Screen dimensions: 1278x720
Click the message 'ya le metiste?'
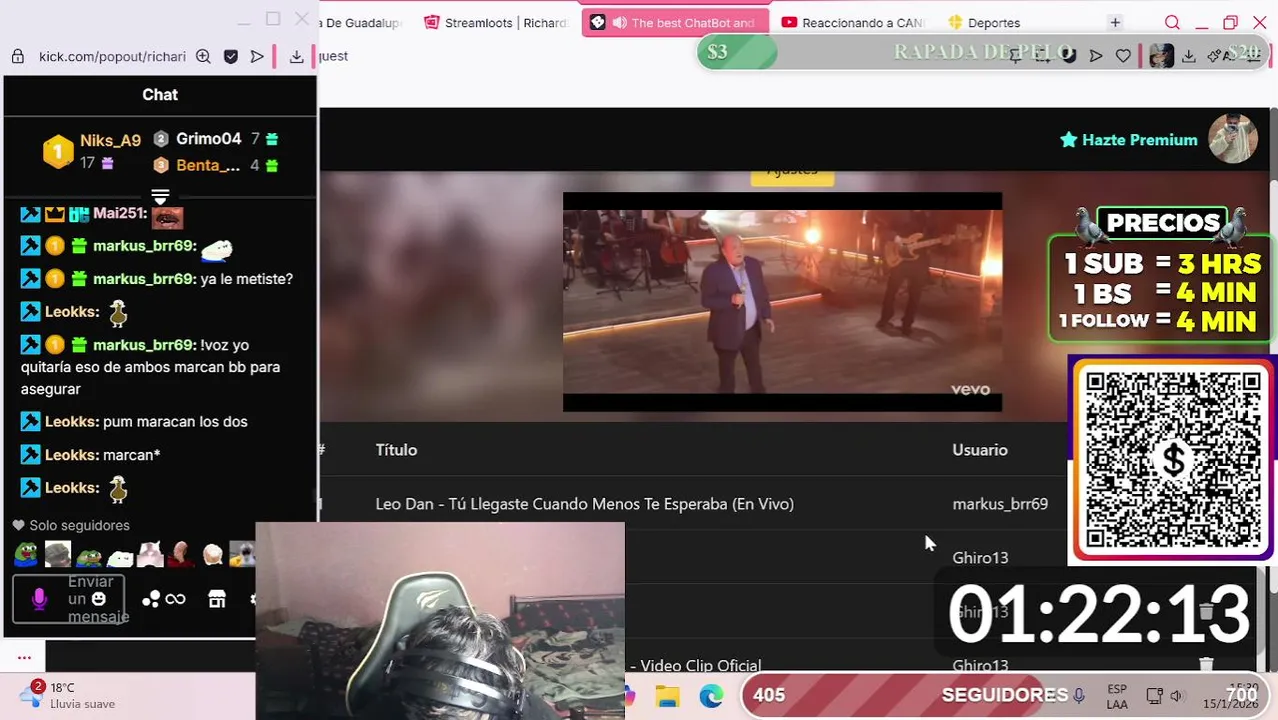pos(247,279)
